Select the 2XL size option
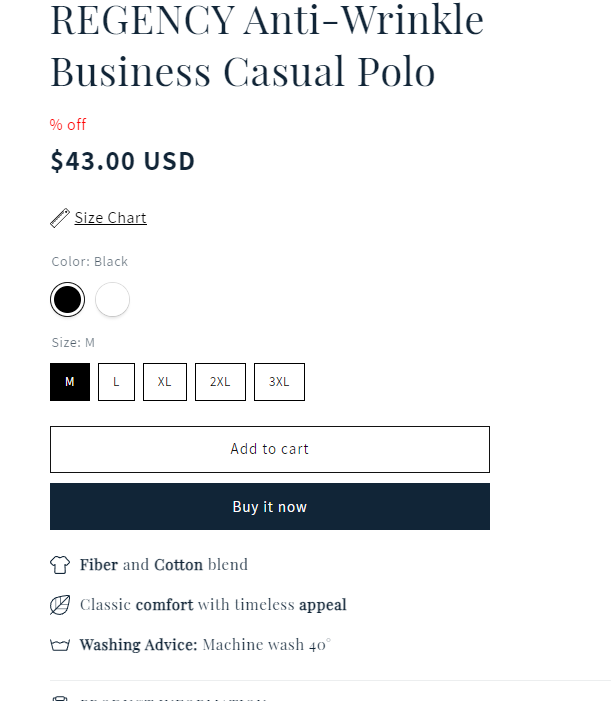This screenshot has width=611, height=701. [x=220, y=382]
